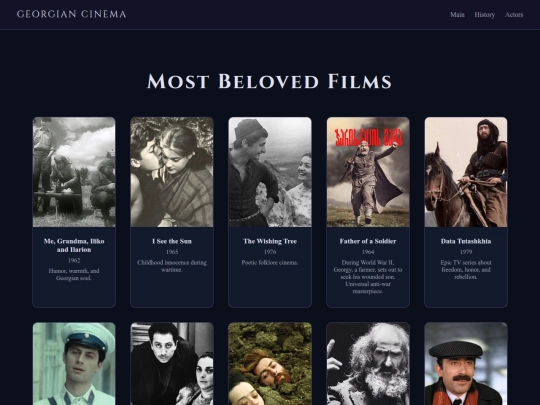Open the Main navigation link
The image size is (540, 405).
[457, 14]
